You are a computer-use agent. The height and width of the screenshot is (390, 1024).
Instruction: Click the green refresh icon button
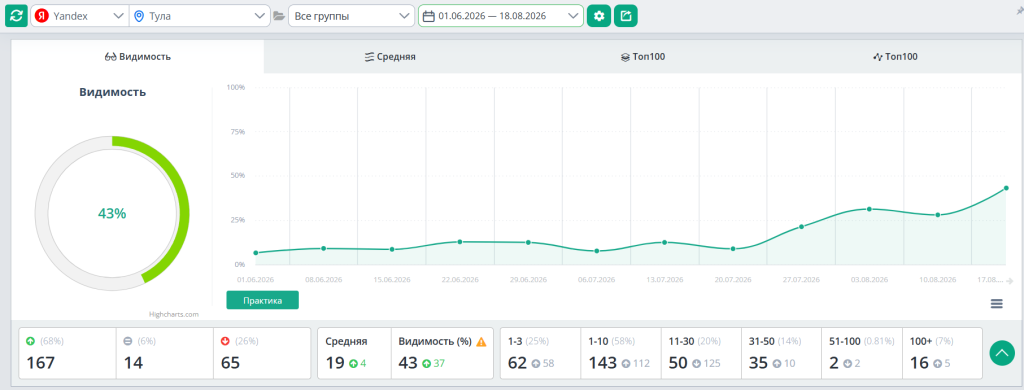tap(16, 16)
